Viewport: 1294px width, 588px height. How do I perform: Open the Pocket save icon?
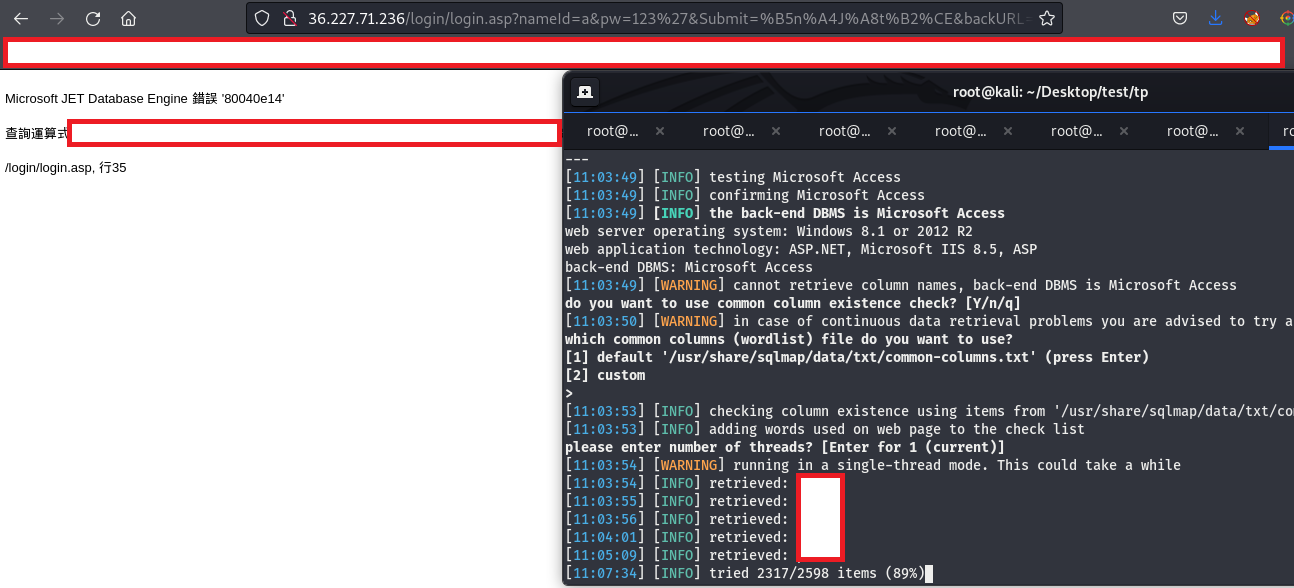click(1180, 18)
